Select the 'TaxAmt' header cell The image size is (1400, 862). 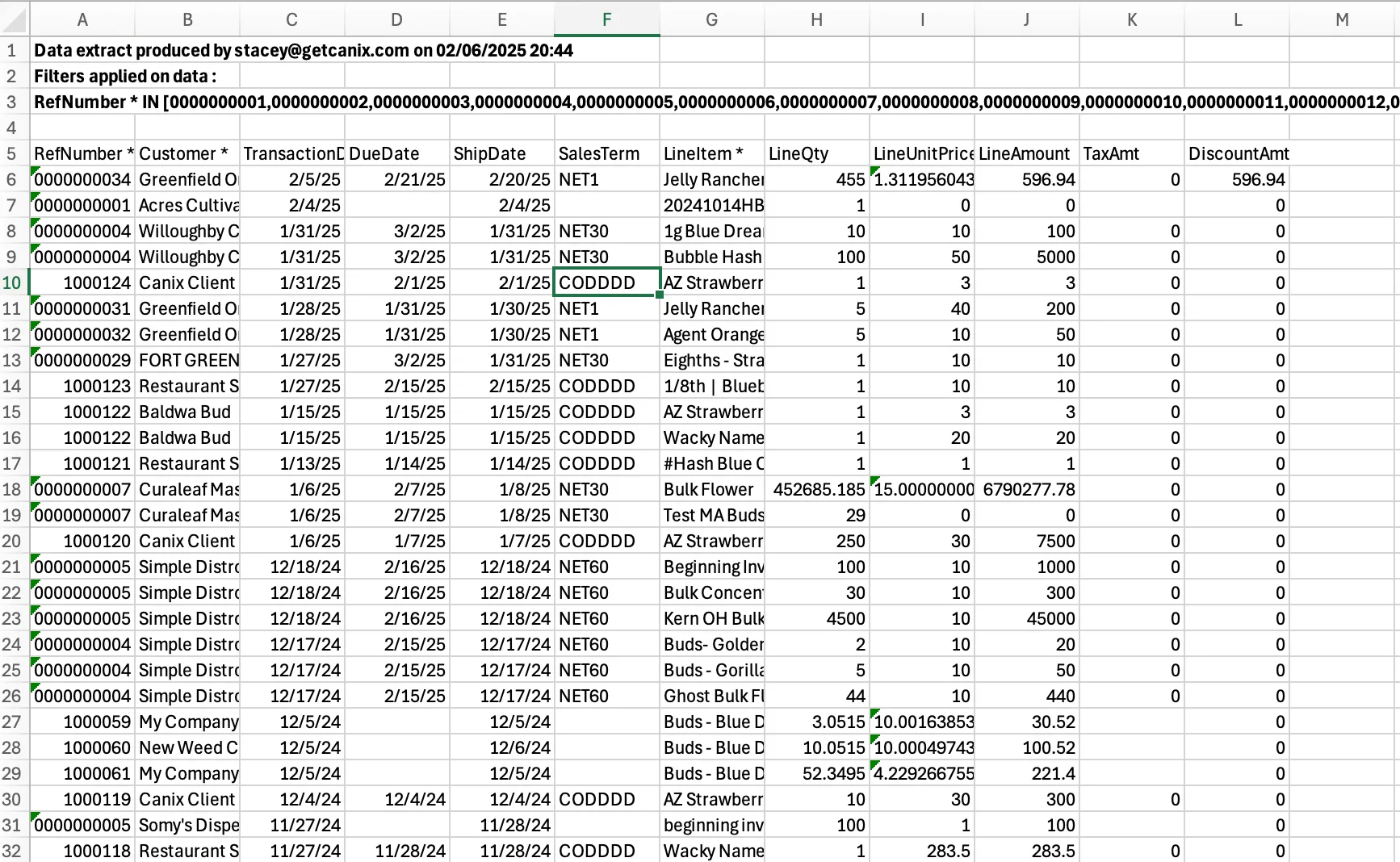pos(1132,154)
